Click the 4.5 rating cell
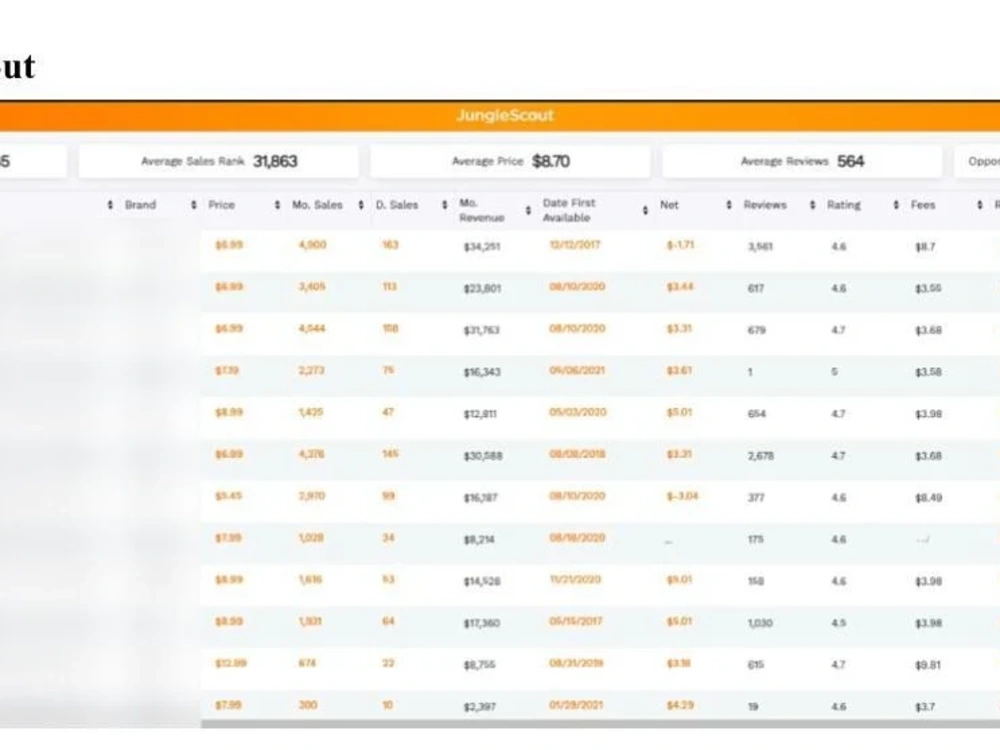This screenshot has width=1000, height=750. pyautogui.click(x=839, y=623)
